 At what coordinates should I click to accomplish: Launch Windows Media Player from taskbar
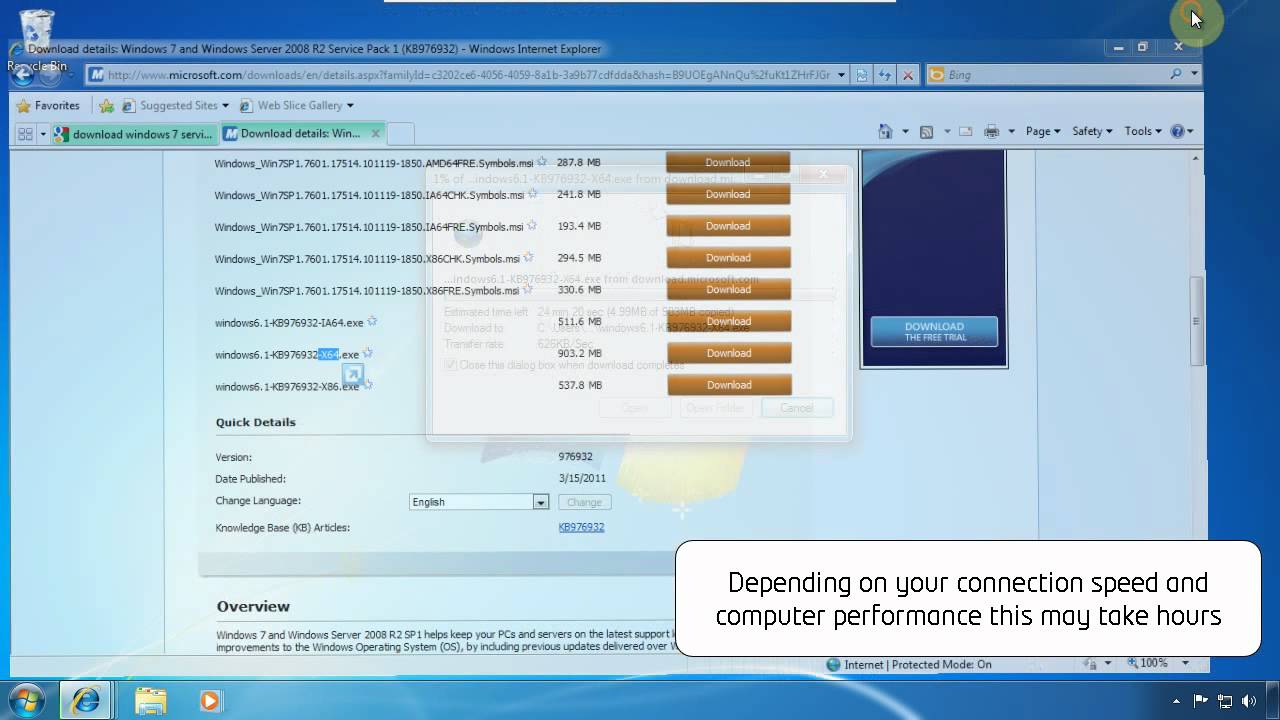[210, 701]
